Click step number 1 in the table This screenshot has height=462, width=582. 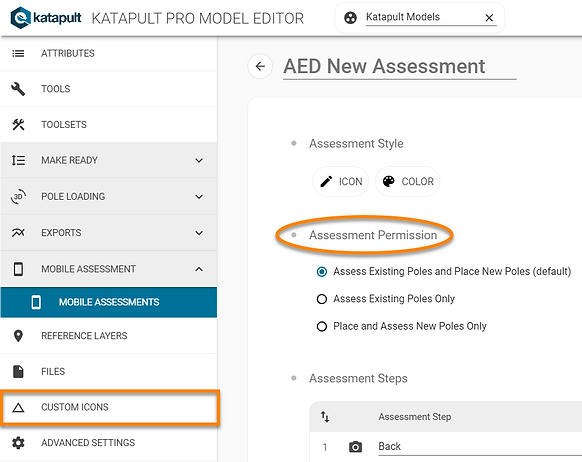click(325, 447)
